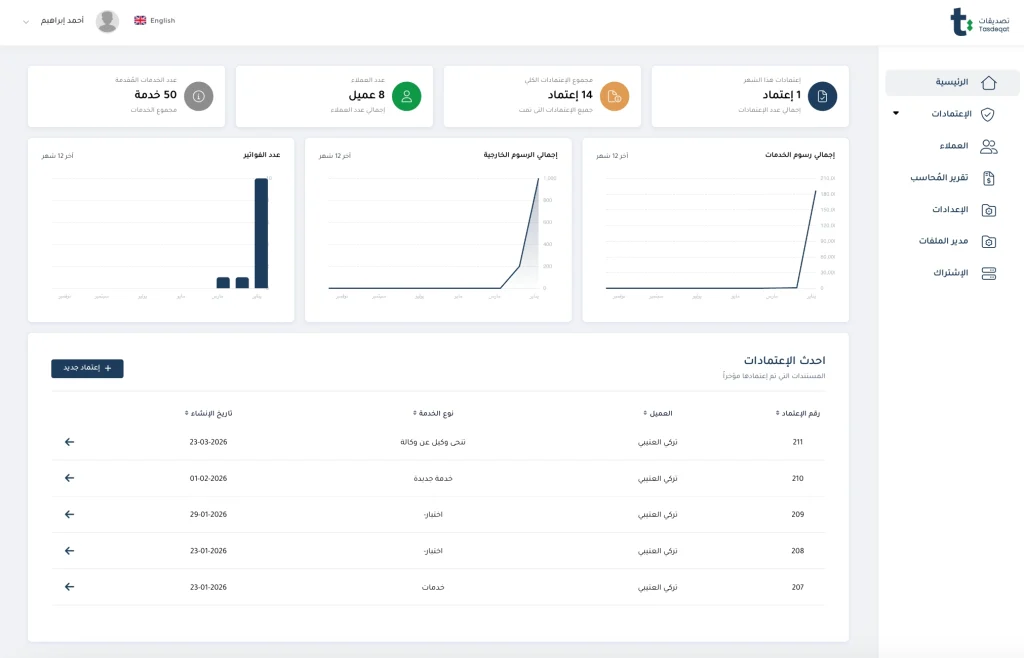Open تقرير المُحاسب accountant report icon
This screenshot has width=1024, height=658.
point(988,178)
